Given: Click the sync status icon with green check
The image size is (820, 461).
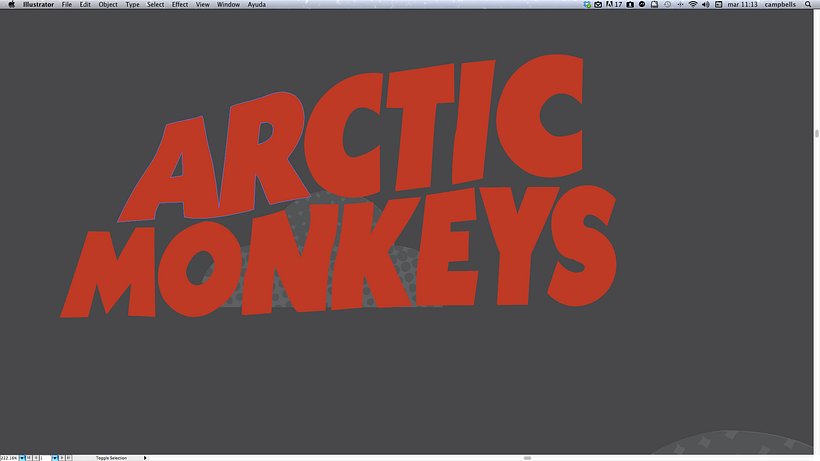Looking at the screenshot, I should [x=587, y=4].
